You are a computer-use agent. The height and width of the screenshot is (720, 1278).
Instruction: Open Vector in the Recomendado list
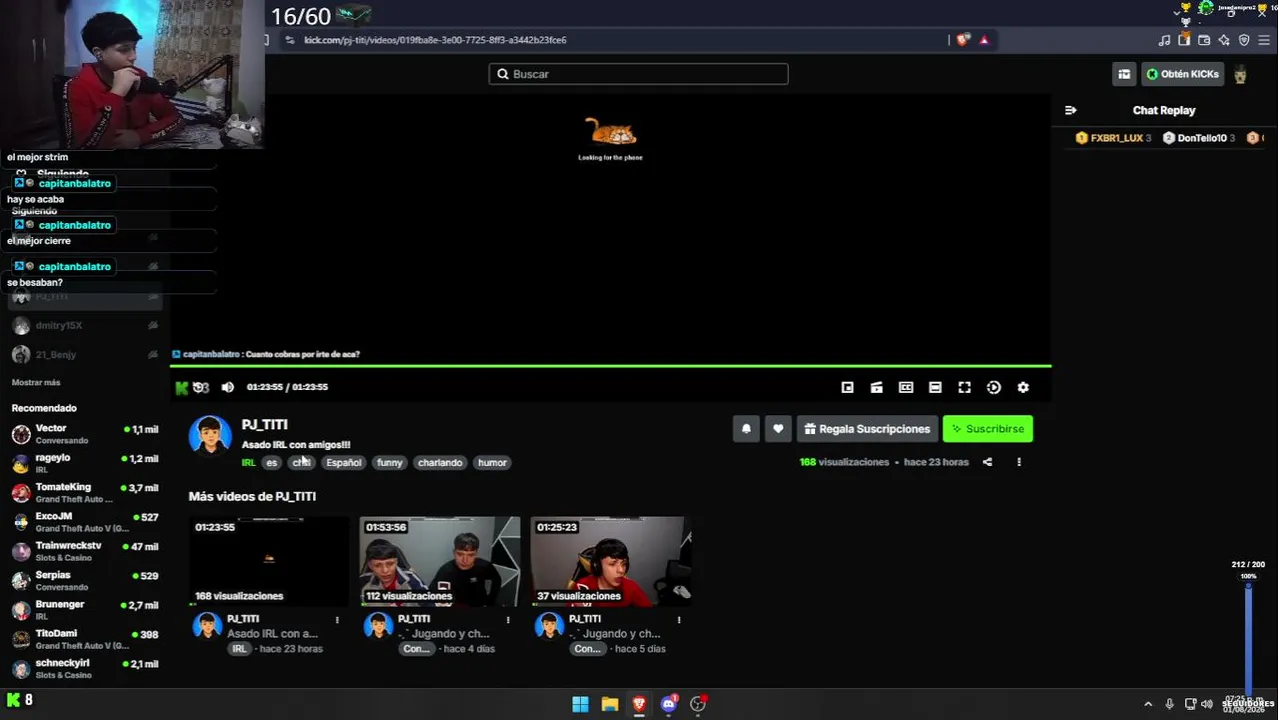(x=85, y=434)
